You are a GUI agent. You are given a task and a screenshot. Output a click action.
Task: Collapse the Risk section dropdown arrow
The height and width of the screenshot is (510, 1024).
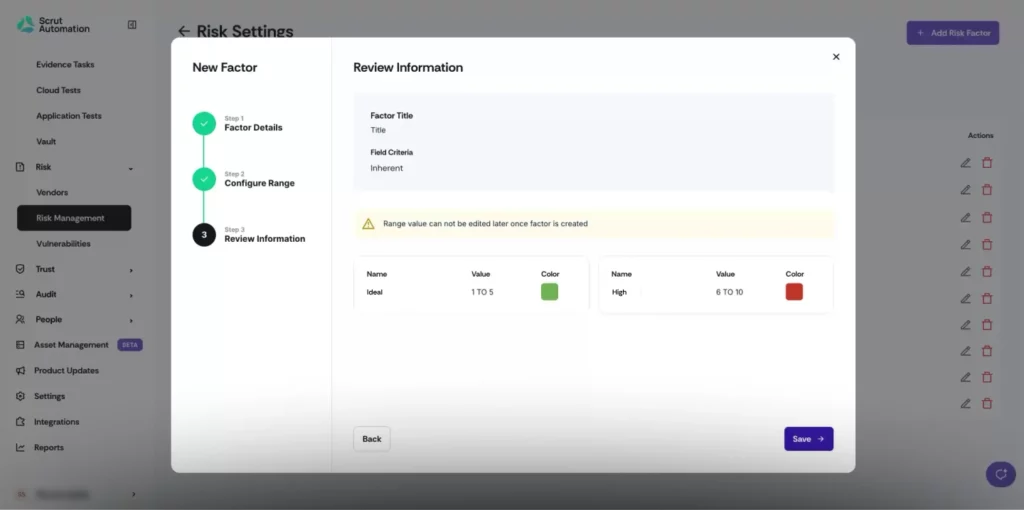tap(131, 168)
